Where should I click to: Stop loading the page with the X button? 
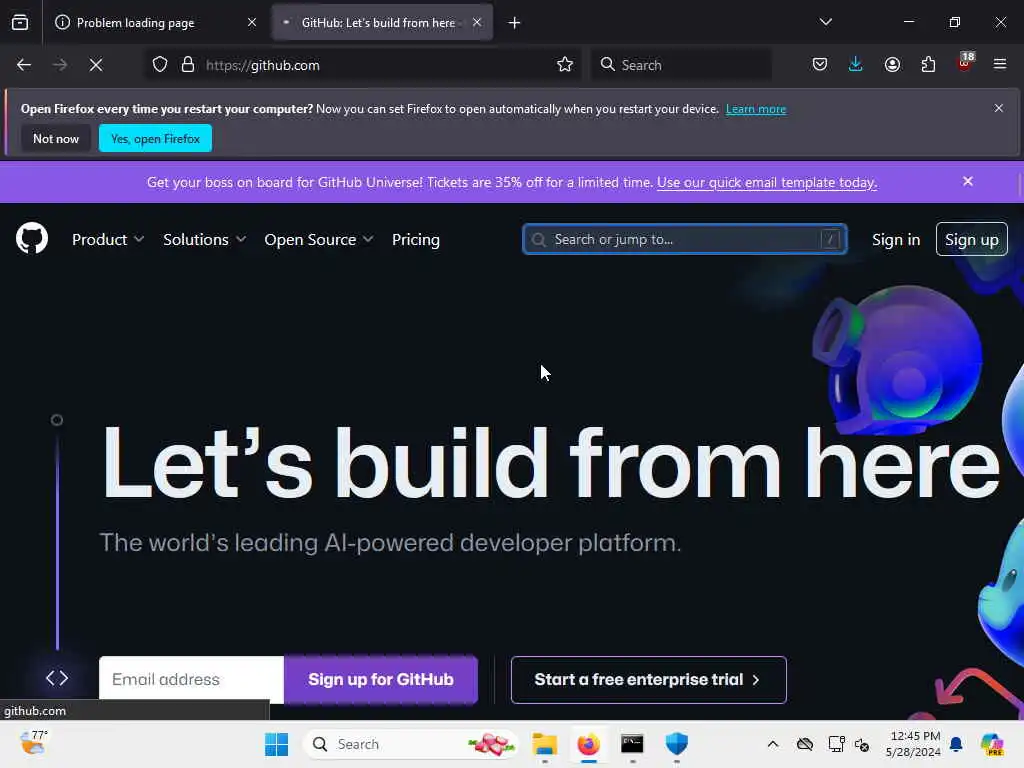click(x=96, y=65)
